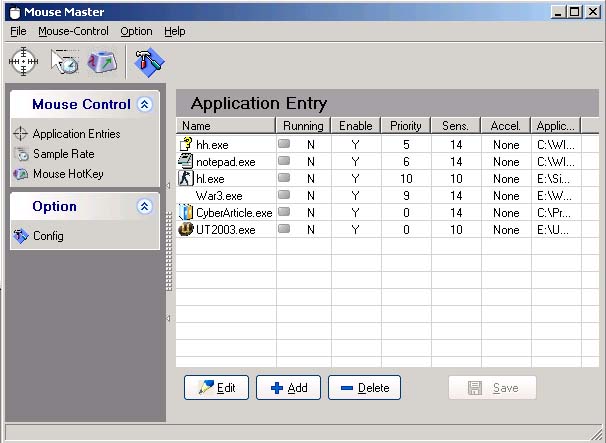Sort by the Applic... column header
The width and height of the screenshot is (606, 443).
tap(556, 126)
